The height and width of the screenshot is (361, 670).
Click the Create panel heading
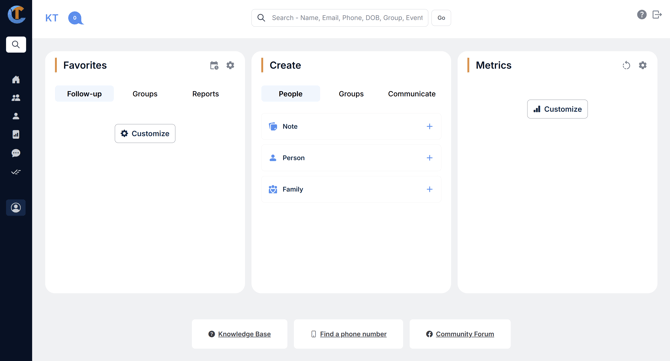285,65
